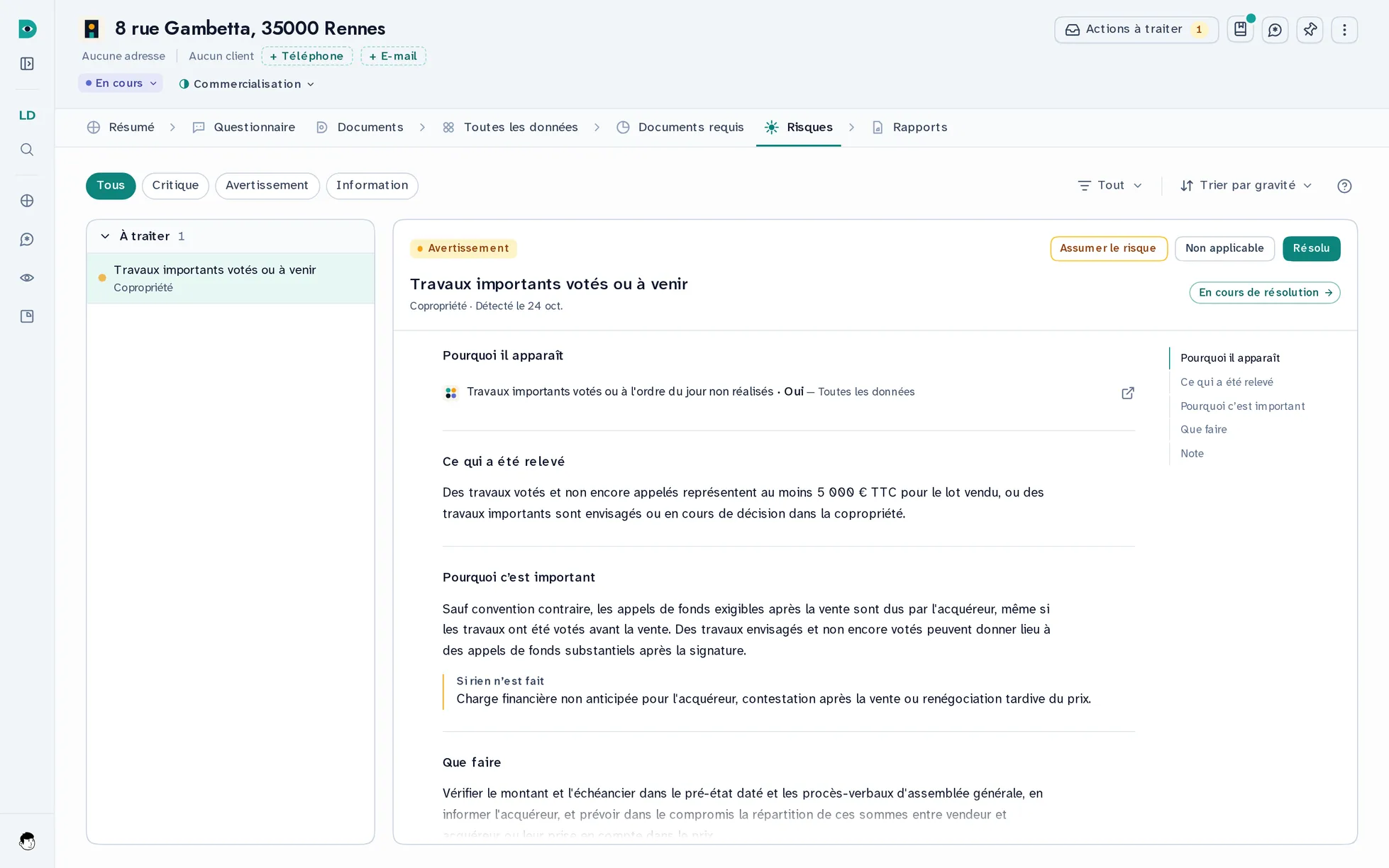Click En cours de résolution button
Viewport: 1389px width, 868px height.
1264,293
